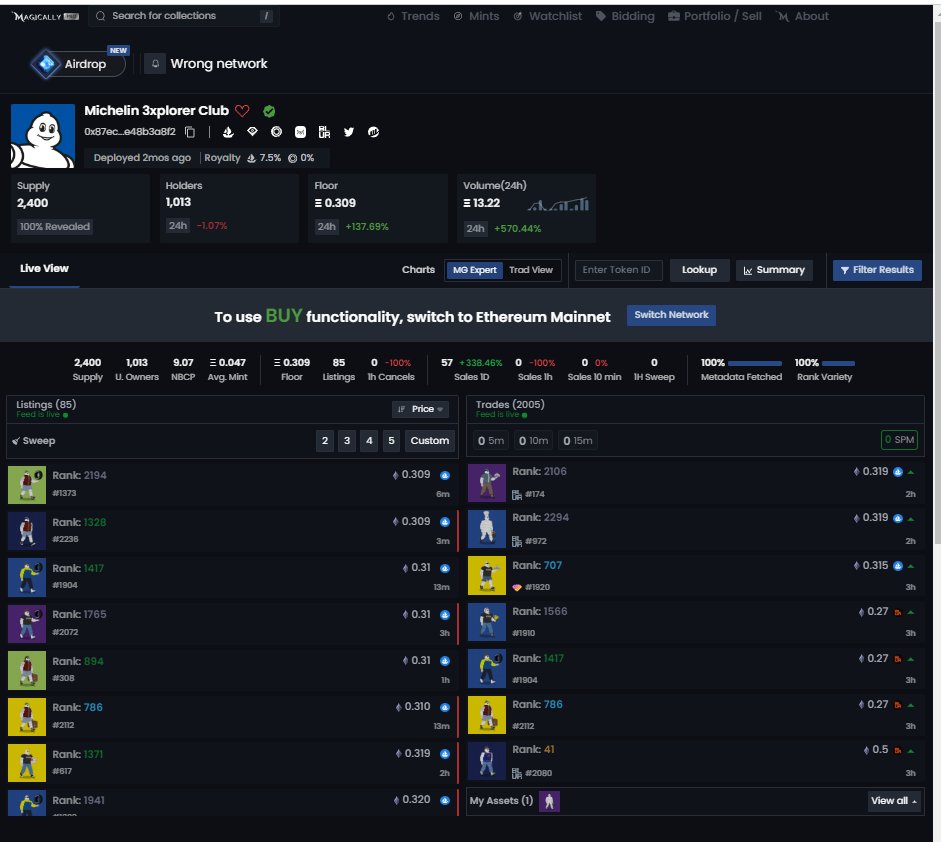Viewport: 941px width, 842px height.
Task: Go to Watchlist
Action: (x=547, y=16)
